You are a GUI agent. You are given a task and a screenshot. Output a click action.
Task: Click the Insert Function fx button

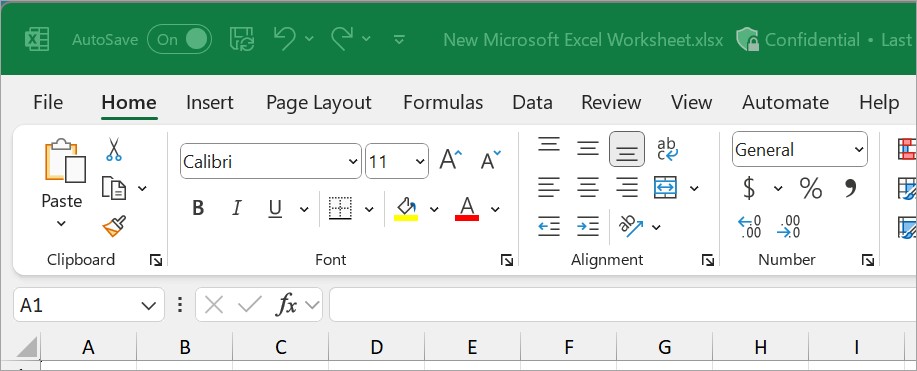[x=287, y=305]
